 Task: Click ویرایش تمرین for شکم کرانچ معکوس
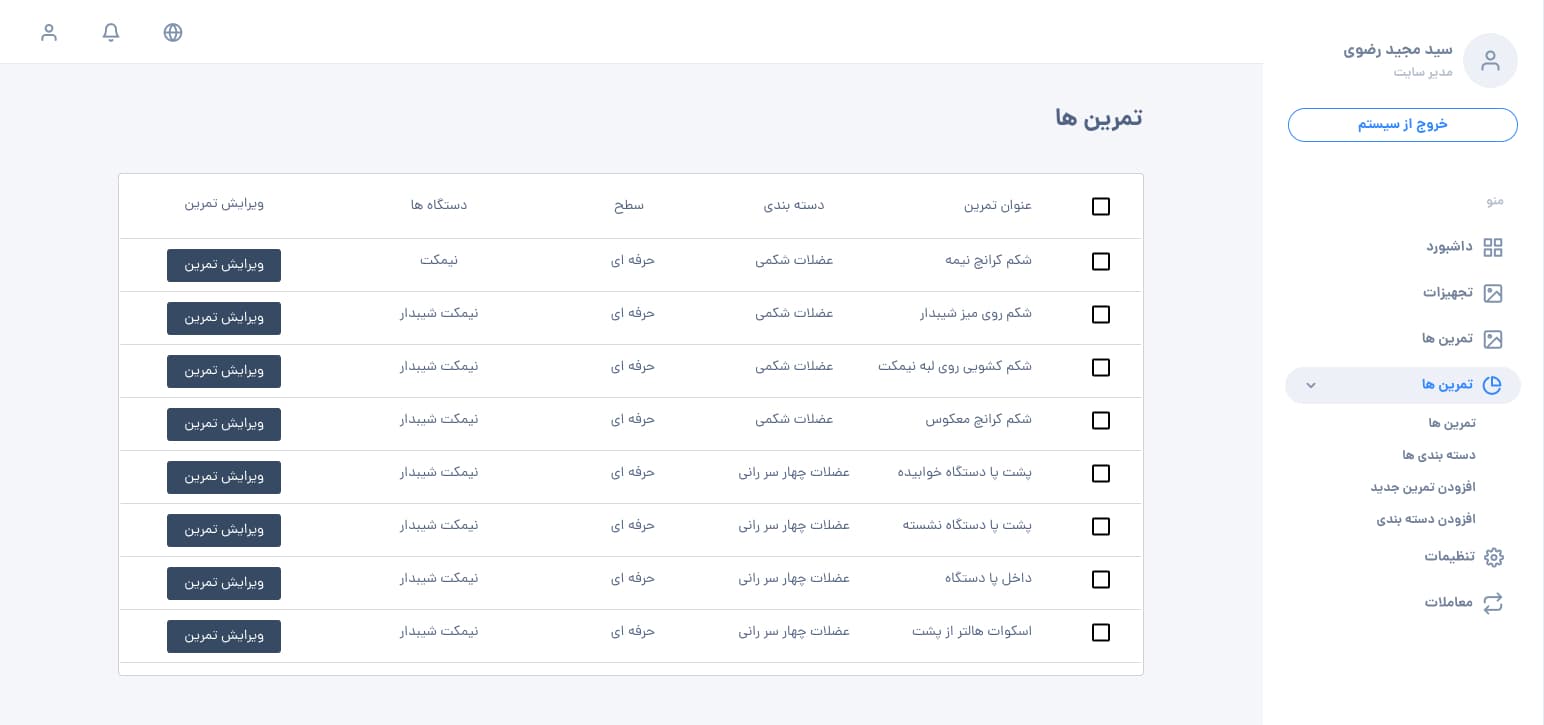tap(224, 424)
